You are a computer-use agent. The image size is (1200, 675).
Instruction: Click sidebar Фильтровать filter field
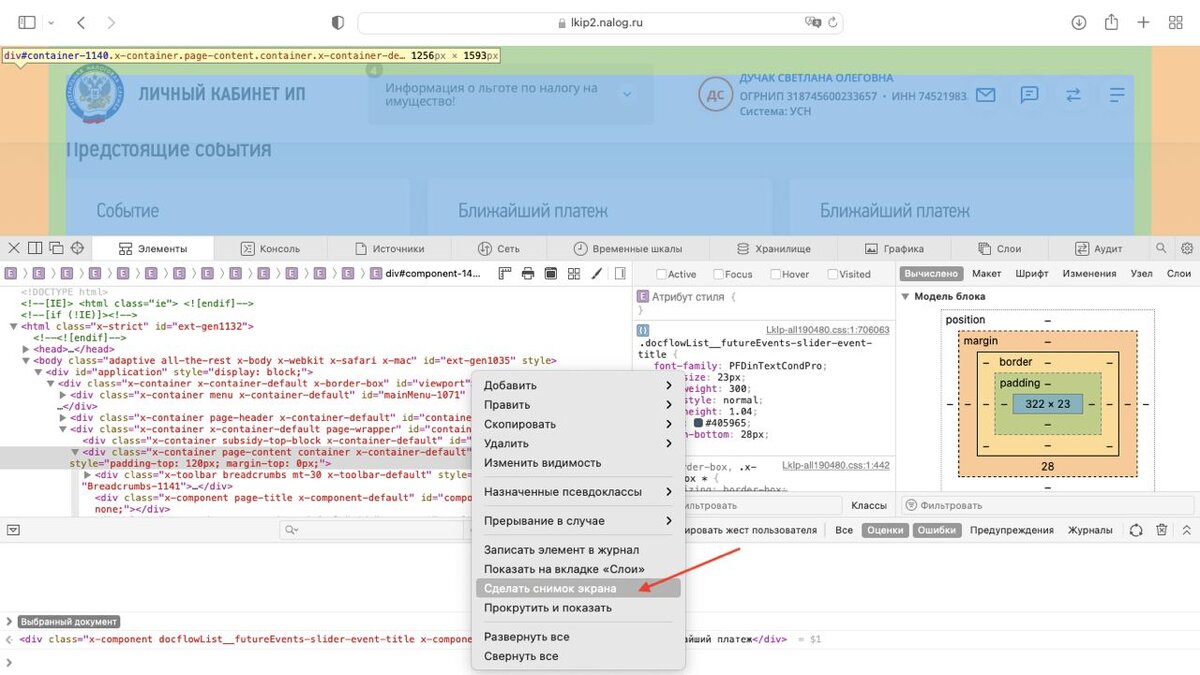pyautogui.click(x=1047, y=505)
